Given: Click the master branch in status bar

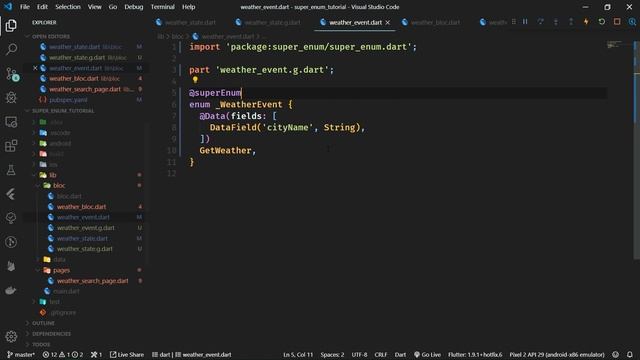Looking at the screenshot, I should pos(21,354).
